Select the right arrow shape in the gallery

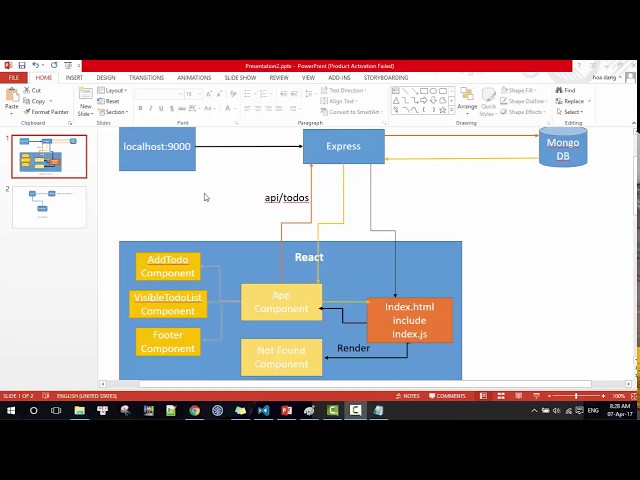pos(424,100)
